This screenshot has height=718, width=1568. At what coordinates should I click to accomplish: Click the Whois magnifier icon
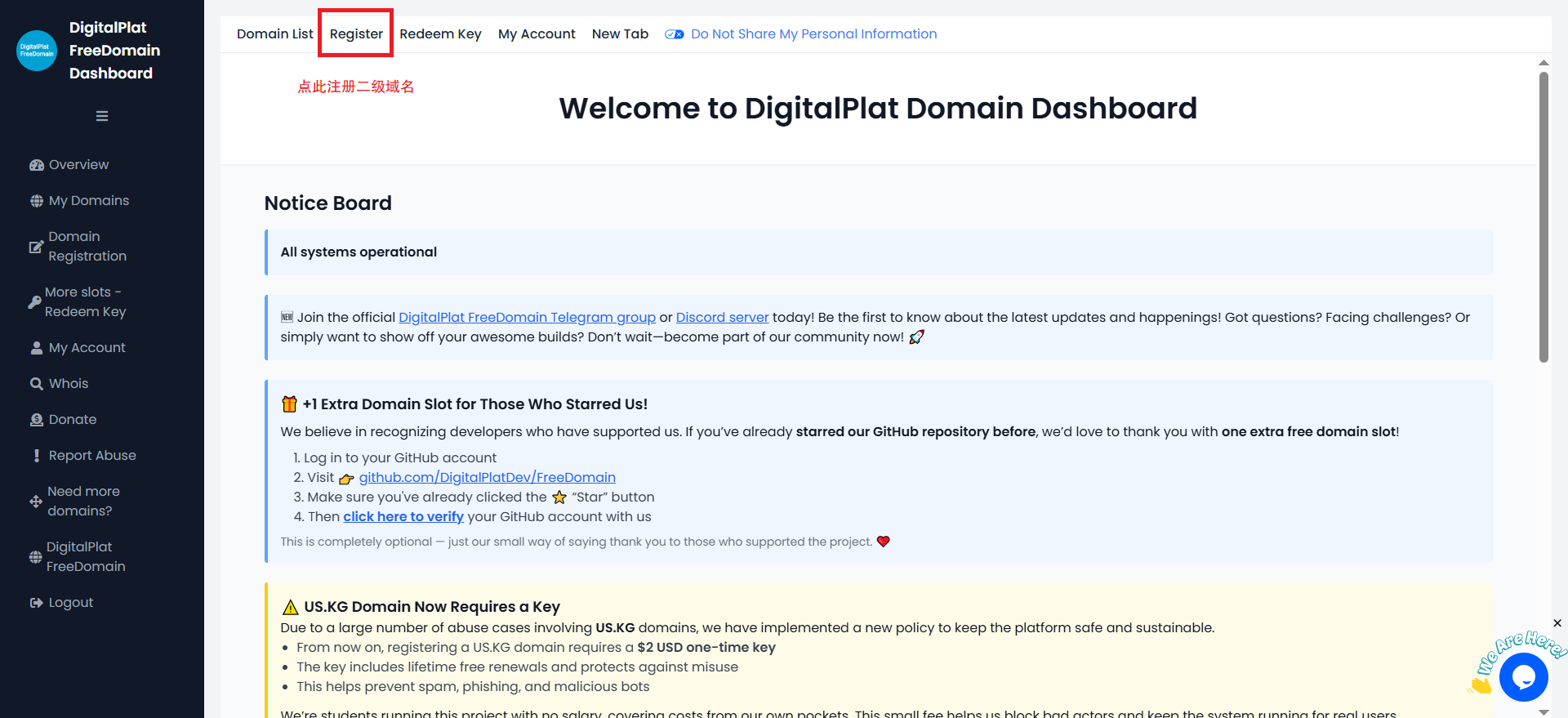(37, 384)
